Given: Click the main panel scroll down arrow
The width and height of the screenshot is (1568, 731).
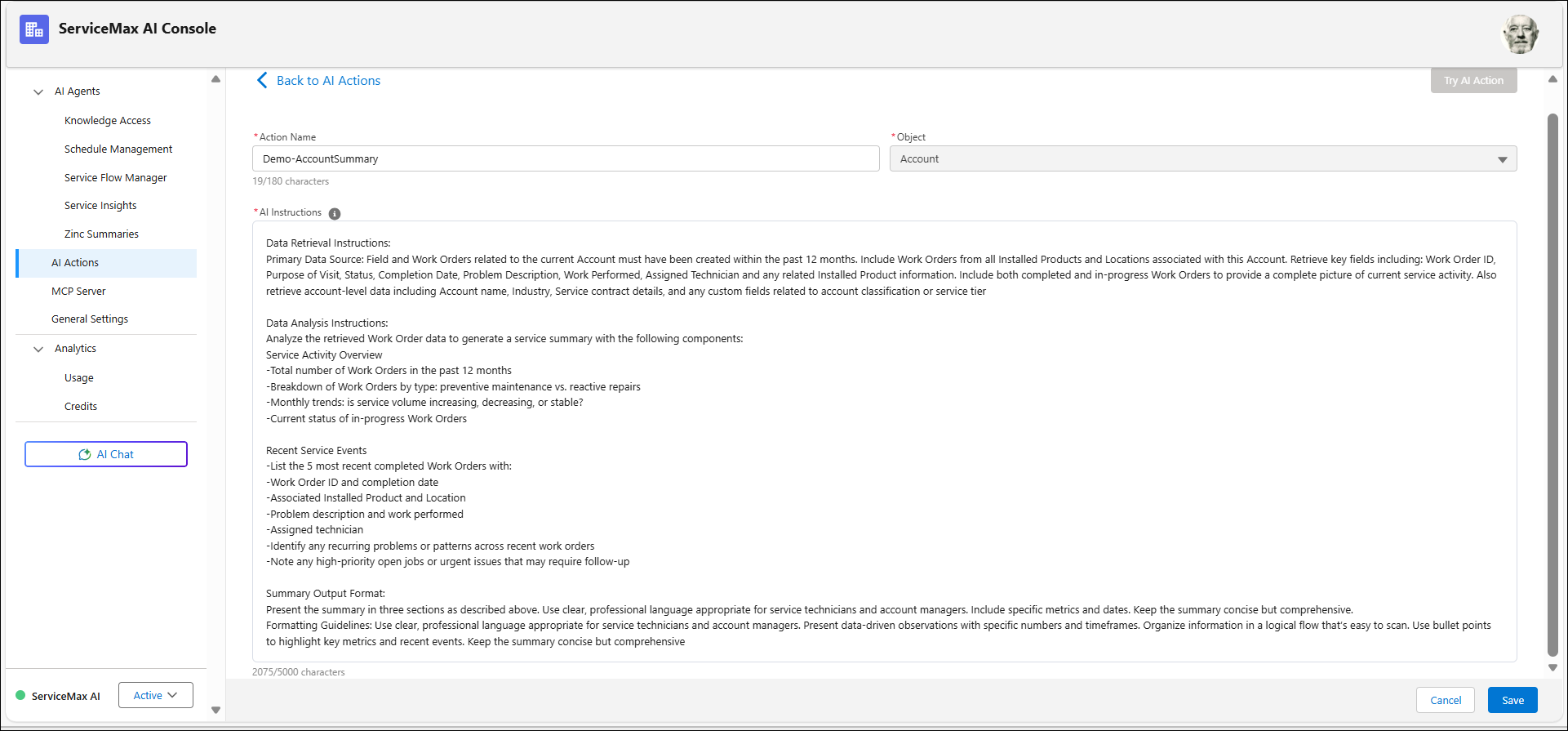Looking at the screenshot, I should click(1552, 667).
